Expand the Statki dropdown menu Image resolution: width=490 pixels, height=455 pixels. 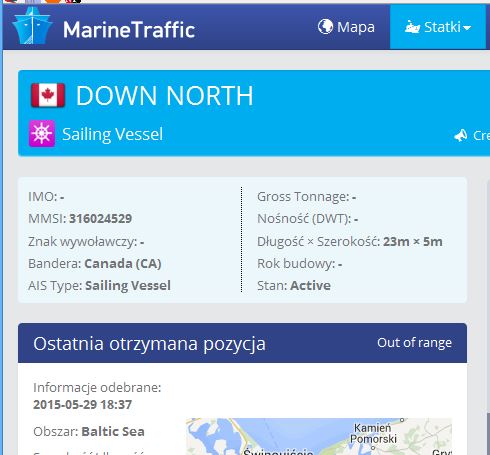438,27
